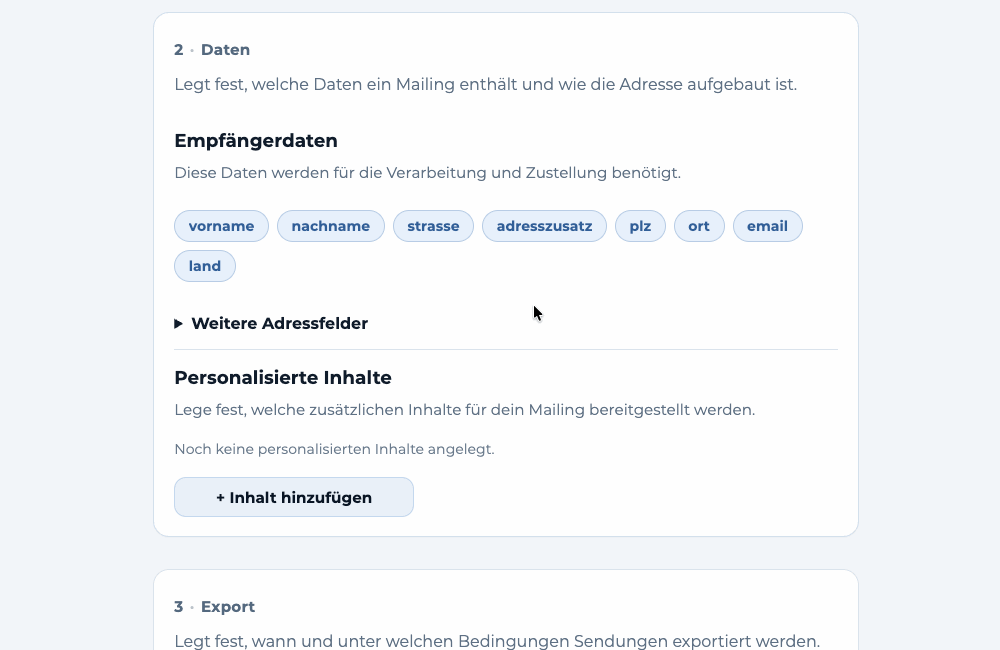The width and height of the screenshot is (1000, 650).
Task: Select the email field chip
Action: coord(767,226)
